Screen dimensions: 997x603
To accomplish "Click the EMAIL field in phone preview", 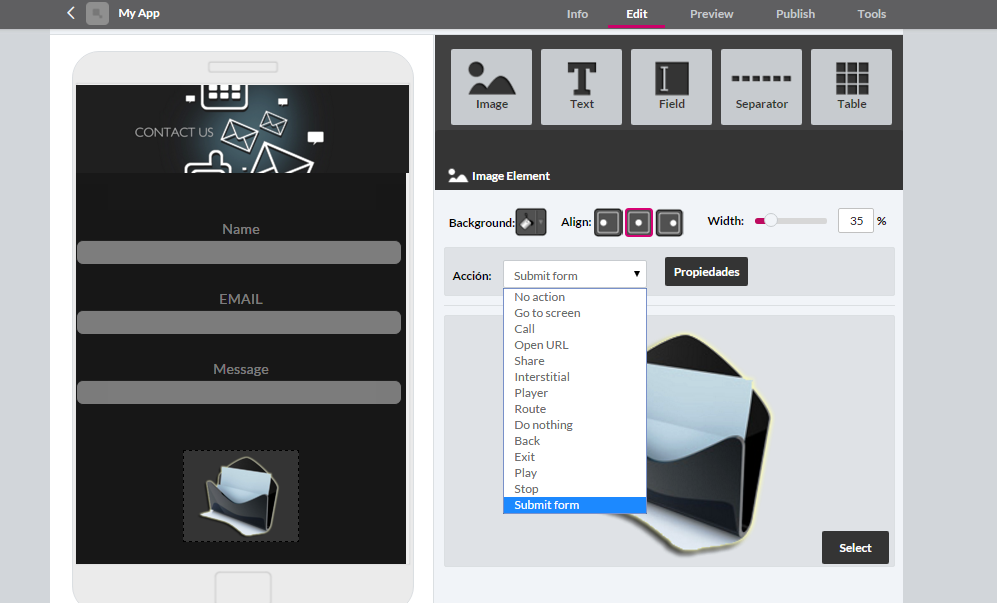I will point(239,322).
